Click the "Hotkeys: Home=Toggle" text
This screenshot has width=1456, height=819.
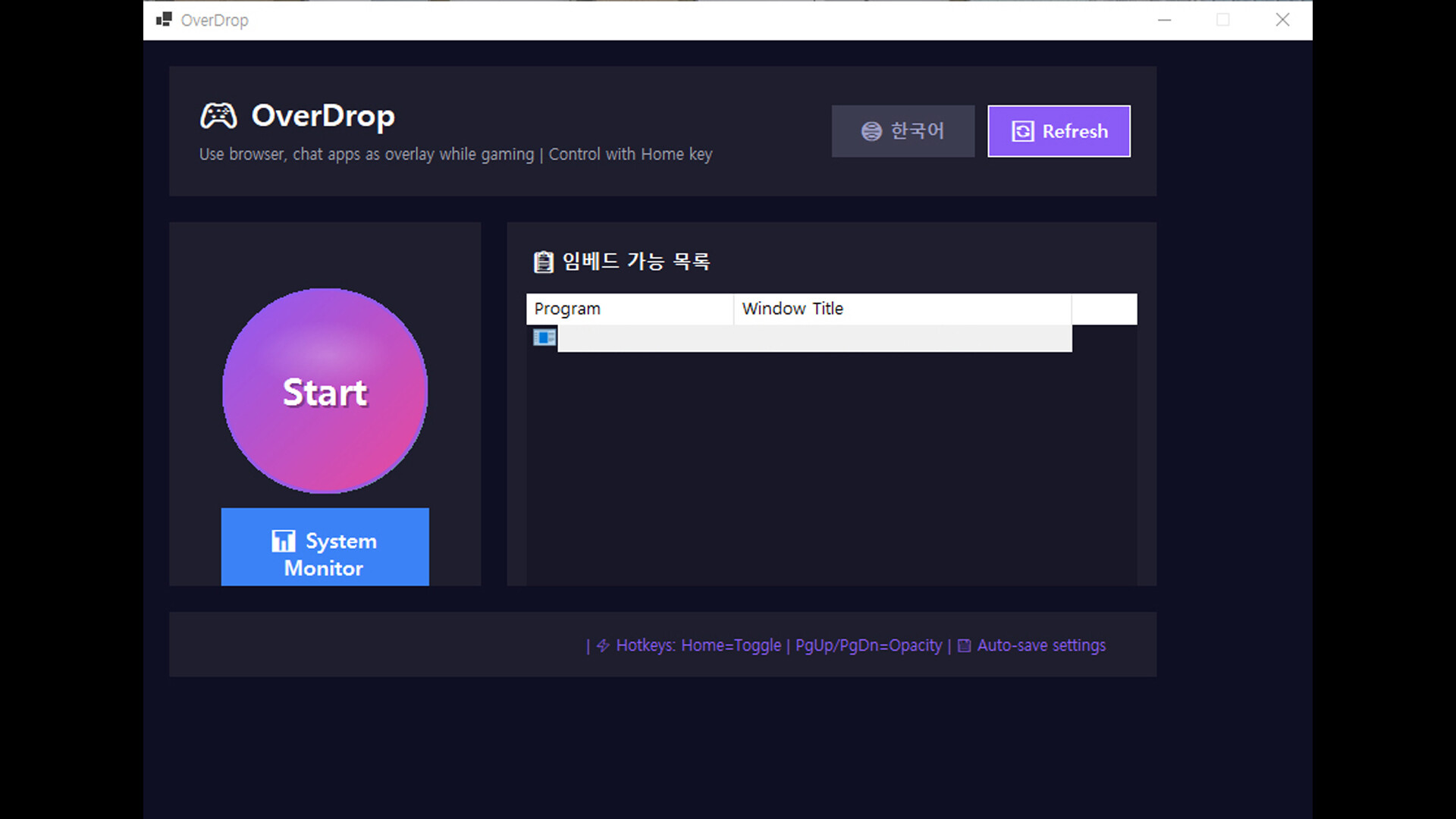coord(698,645)
